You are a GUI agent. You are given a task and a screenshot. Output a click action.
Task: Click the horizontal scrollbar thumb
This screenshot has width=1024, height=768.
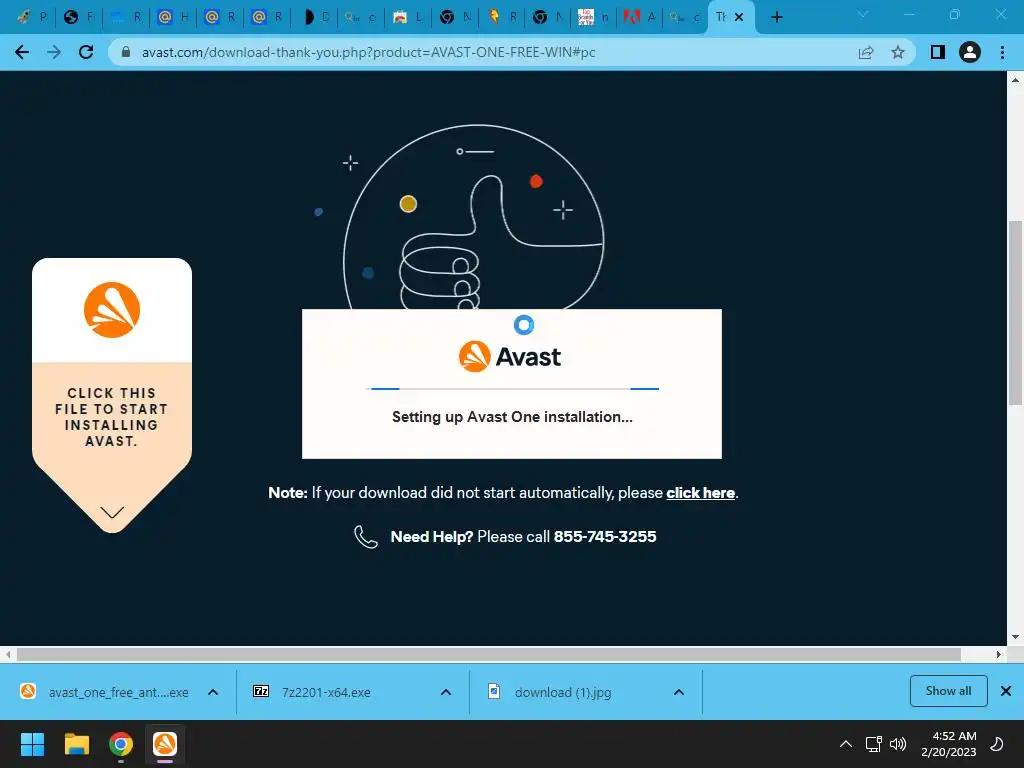pyautogui.click(x=488, y=654)
